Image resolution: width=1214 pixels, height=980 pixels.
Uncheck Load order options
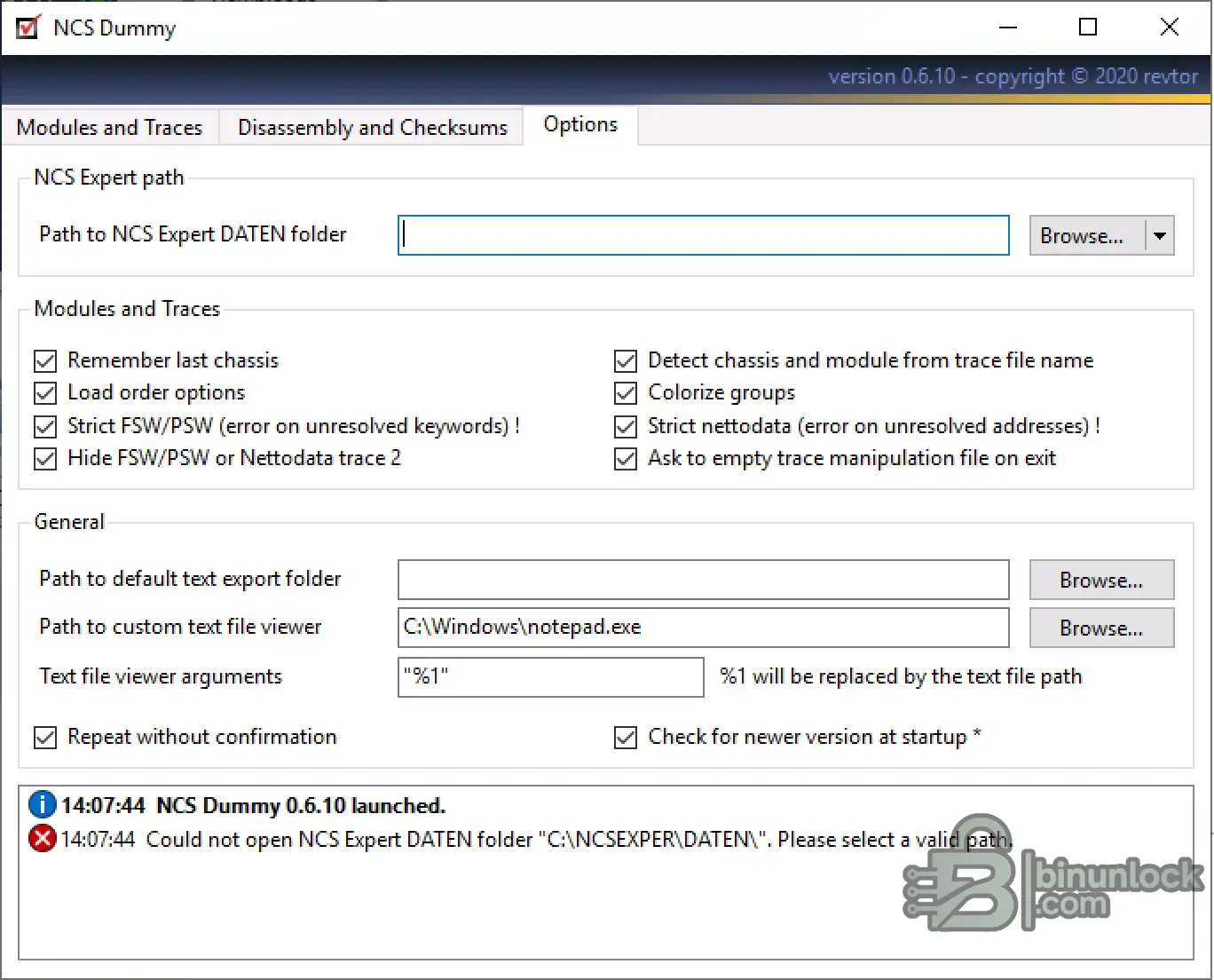(x=45, y=393)
